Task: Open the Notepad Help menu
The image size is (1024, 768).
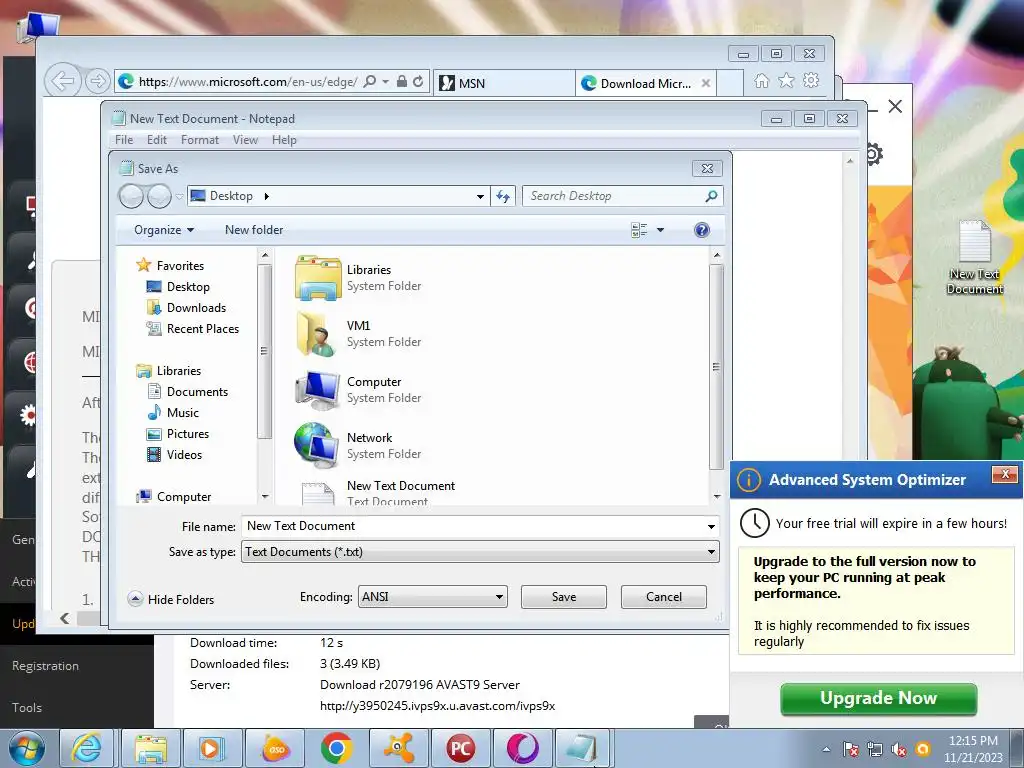Action: 284,140
